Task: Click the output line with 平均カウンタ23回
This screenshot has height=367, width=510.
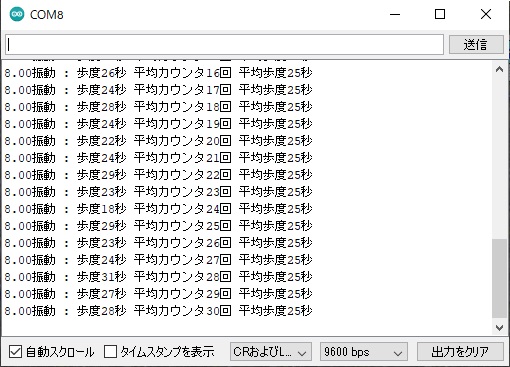Action: click(159, 192)
